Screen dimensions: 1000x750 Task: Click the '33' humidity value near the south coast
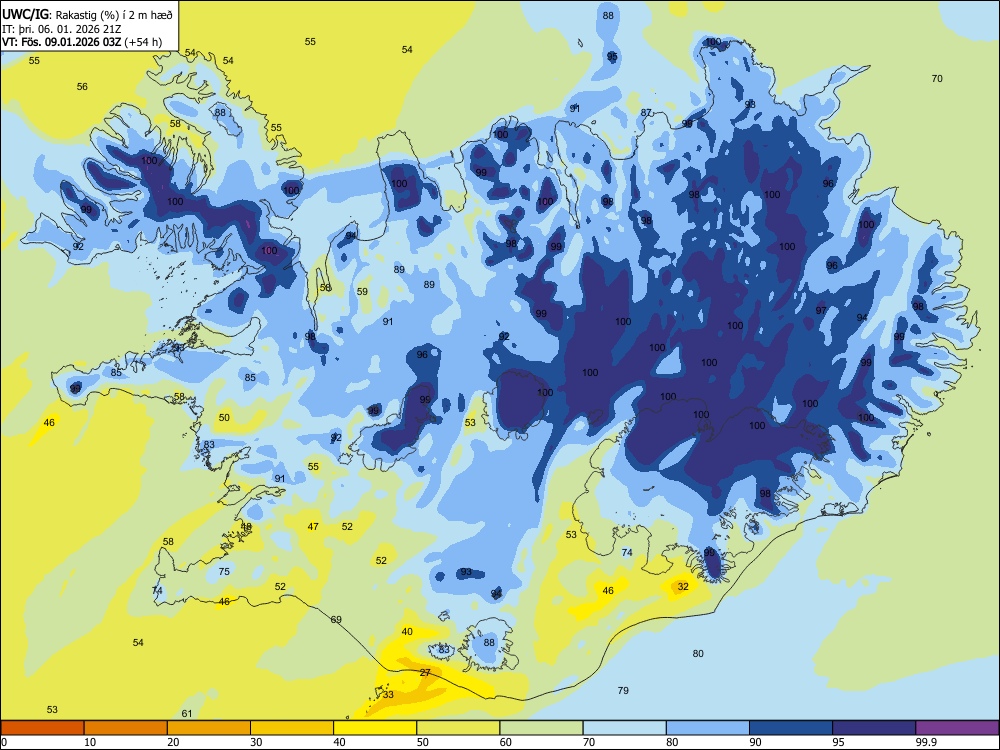(x=388, y=695)
